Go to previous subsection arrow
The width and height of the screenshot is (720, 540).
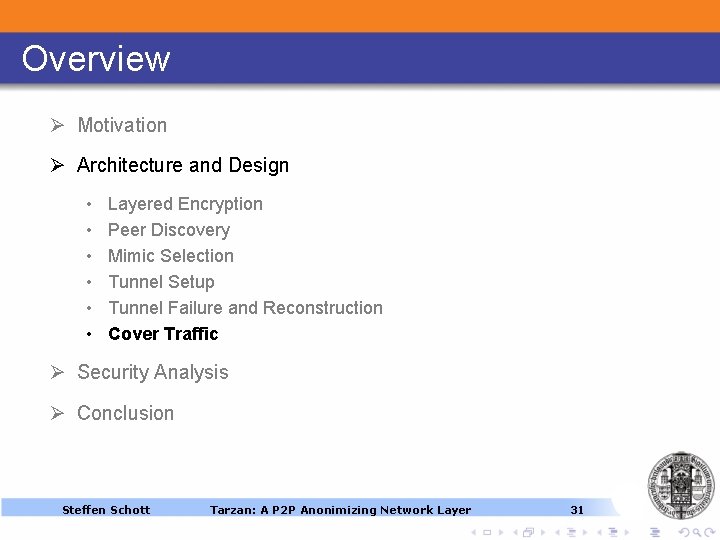pos(557,532)
